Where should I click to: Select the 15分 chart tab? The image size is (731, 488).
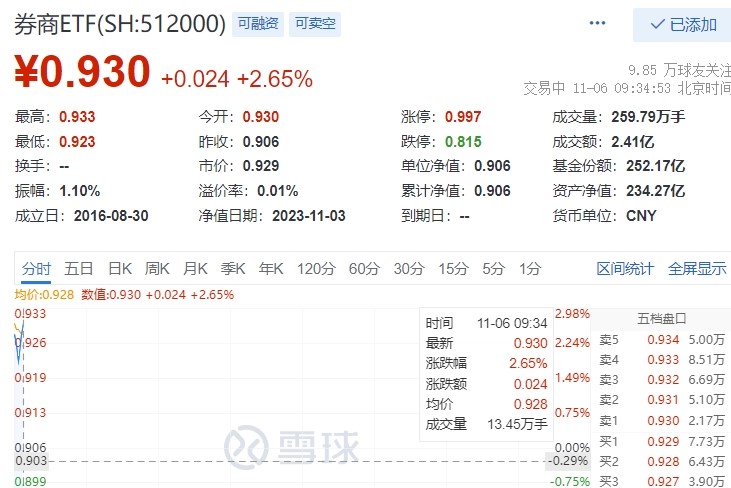453,269
